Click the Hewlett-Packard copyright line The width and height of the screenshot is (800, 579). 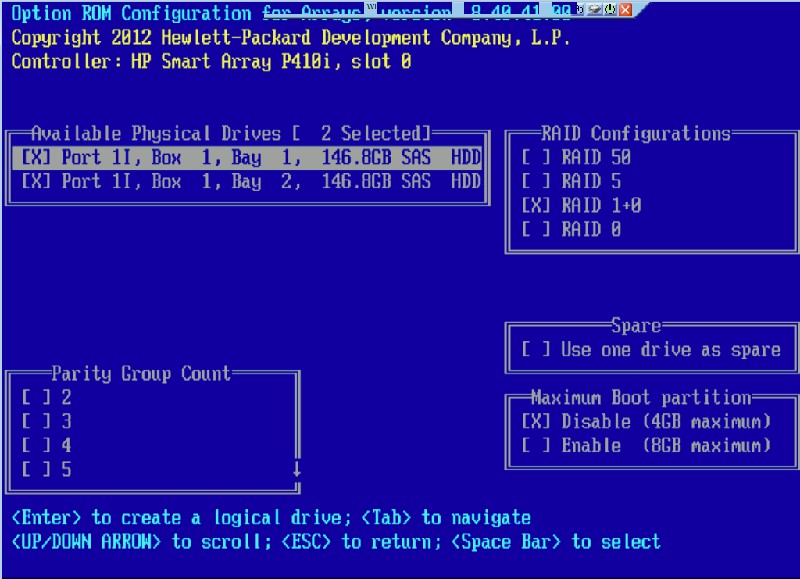(x=290, y=38)
